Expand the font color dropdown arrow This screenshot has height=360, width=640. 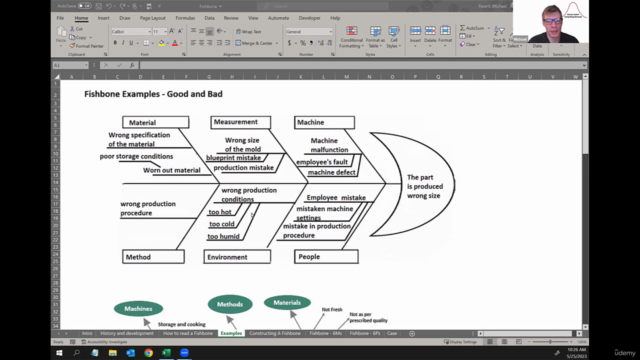click(181, 43)
